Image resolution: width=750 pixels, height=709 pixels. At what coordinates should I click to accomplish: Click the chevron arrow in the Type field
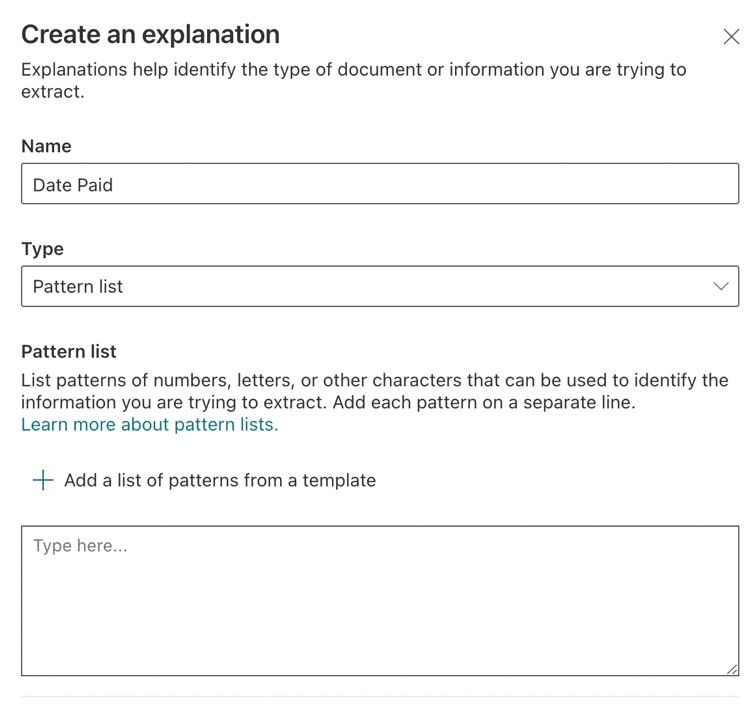[720, 286]
